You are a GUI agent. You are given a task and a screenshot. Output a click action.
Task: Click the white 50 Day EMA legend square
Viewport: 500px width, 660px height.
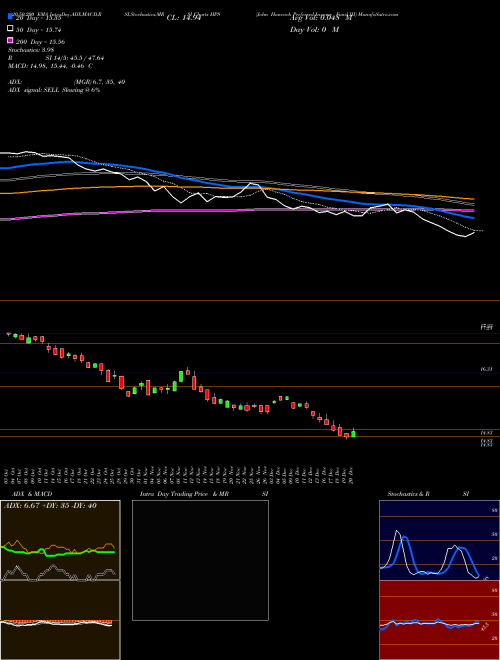coord(10,28)
